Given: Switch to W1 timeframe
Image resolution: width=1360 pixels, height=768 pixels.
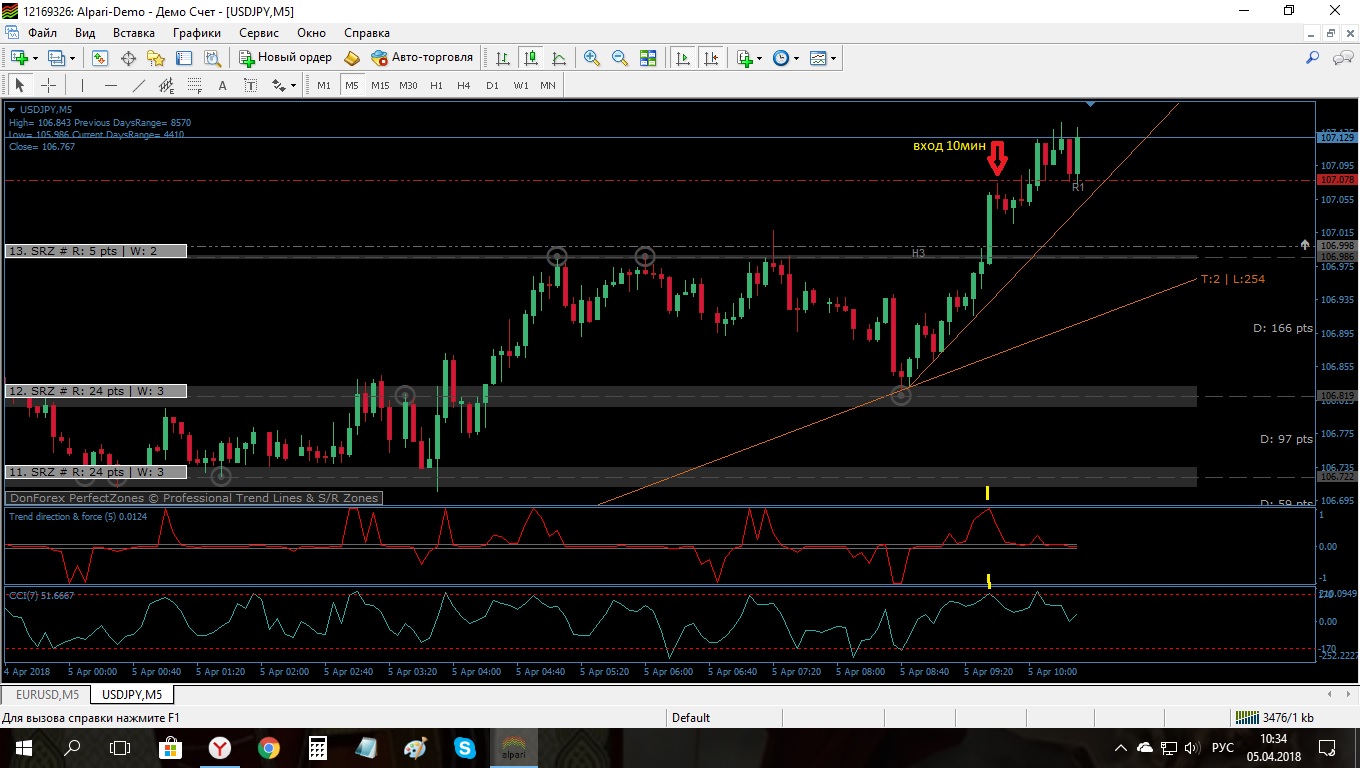Looking at the screenshot, I should (x=521, y=85).
